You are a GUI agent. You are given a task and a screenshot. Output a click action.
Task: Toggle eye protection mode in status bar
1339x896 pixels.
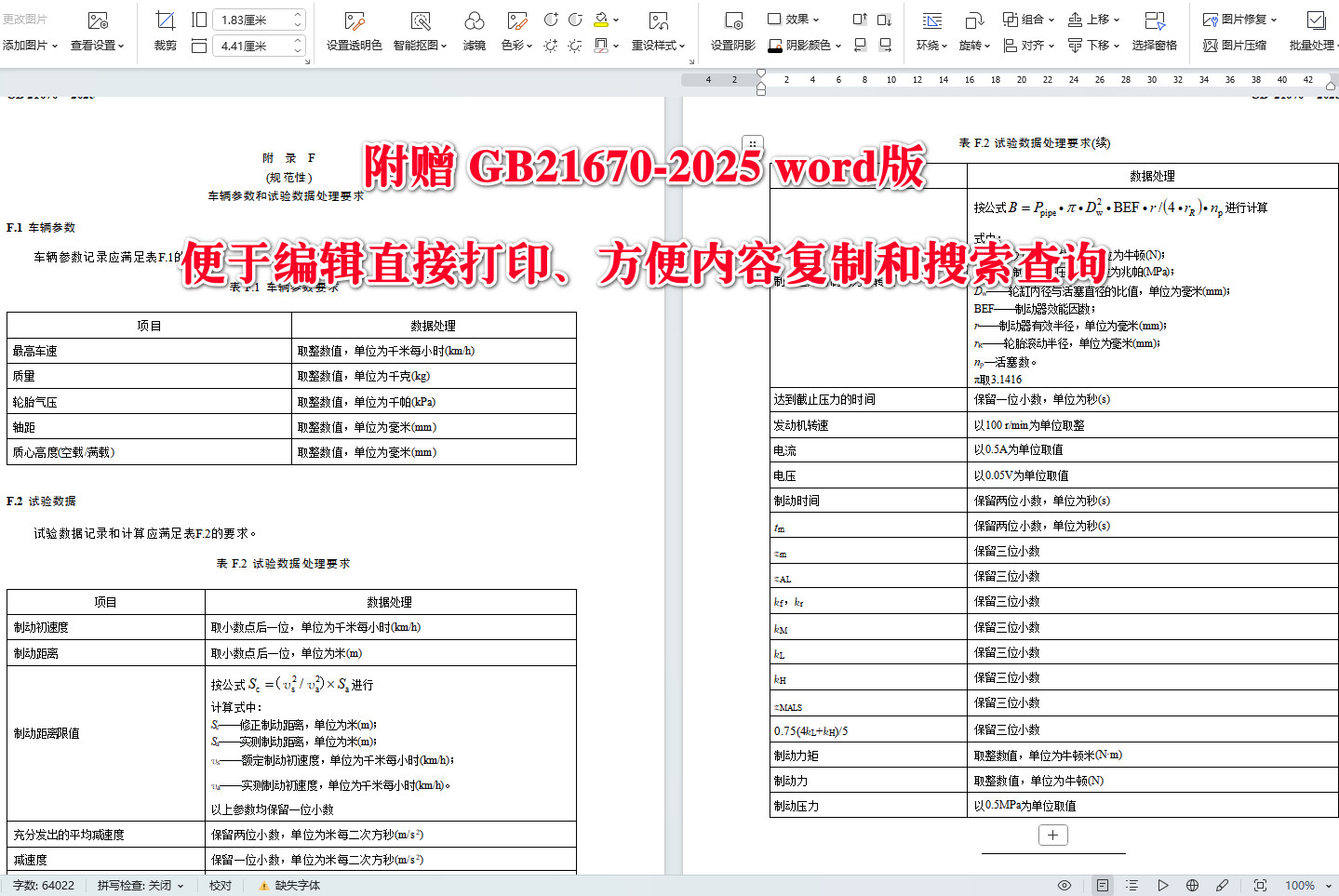coord(1065,885)
